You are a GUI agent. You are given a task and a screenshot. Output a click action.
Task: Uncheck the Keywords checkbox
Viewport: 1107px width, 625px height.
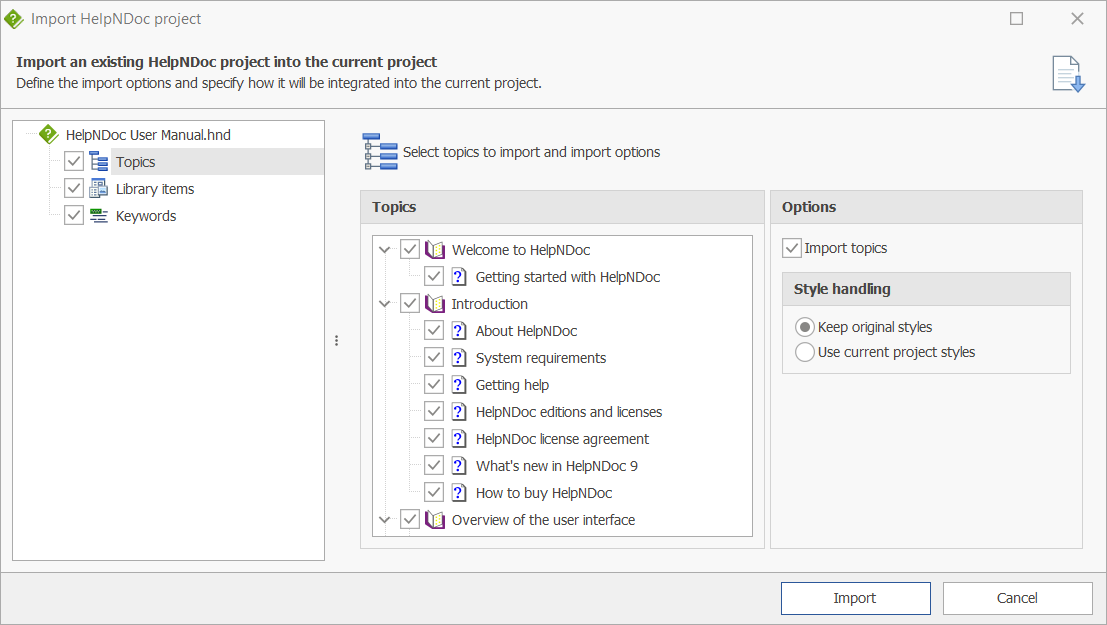tap(74, 215)
